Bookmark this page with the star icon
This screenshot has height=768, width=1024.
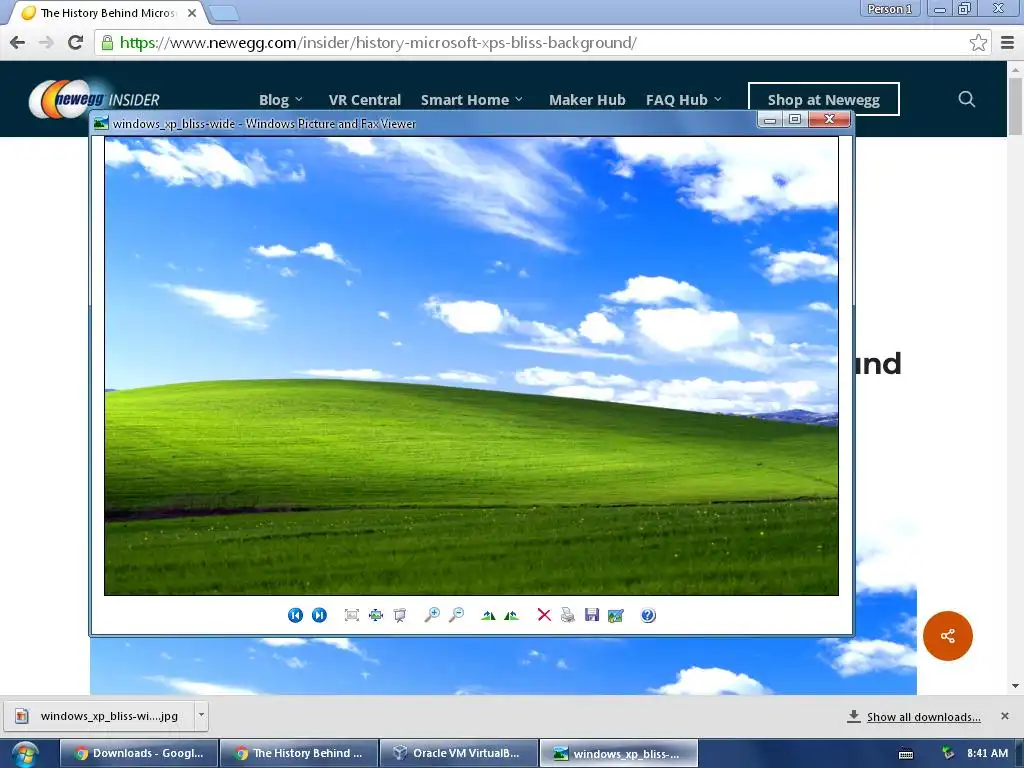coord(978,43)
